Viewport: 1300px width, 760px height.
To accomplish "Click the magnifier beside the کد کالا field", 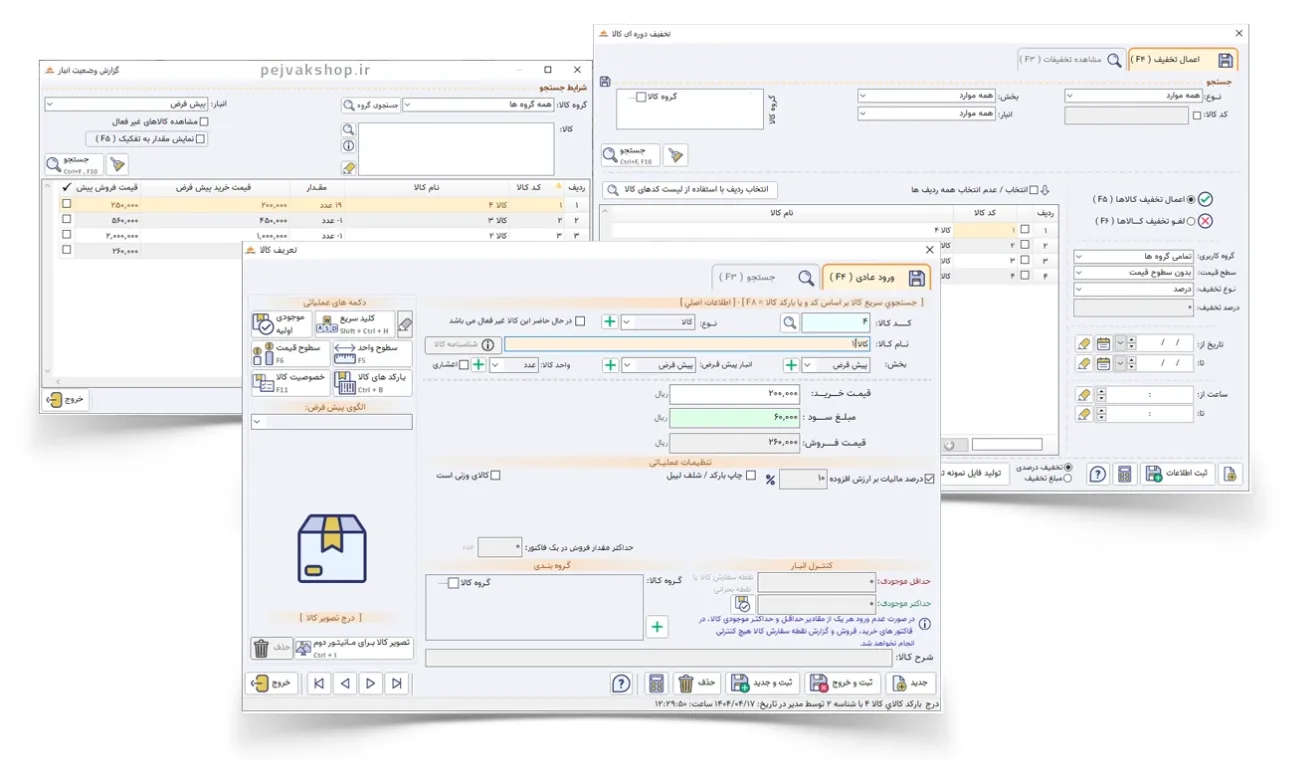I will tap(789, 322).
